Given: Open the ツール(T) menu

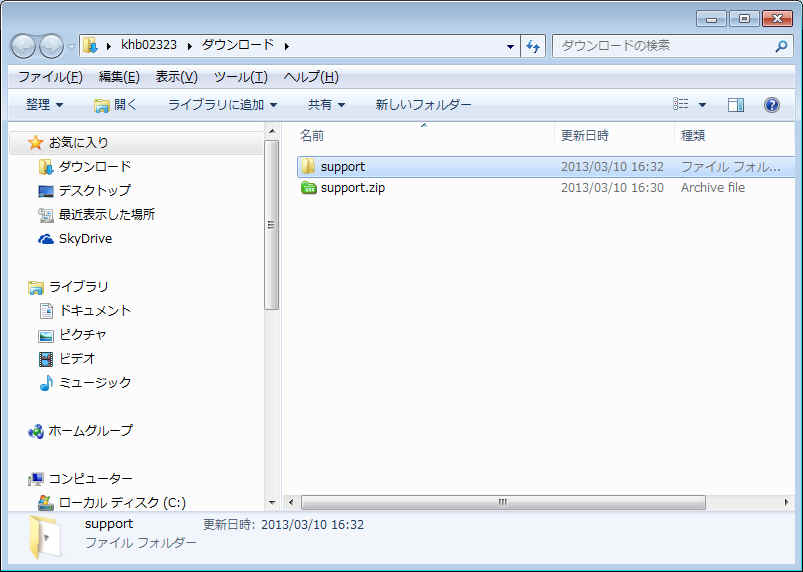Looking at the screenshot, I should coord(241,77).
